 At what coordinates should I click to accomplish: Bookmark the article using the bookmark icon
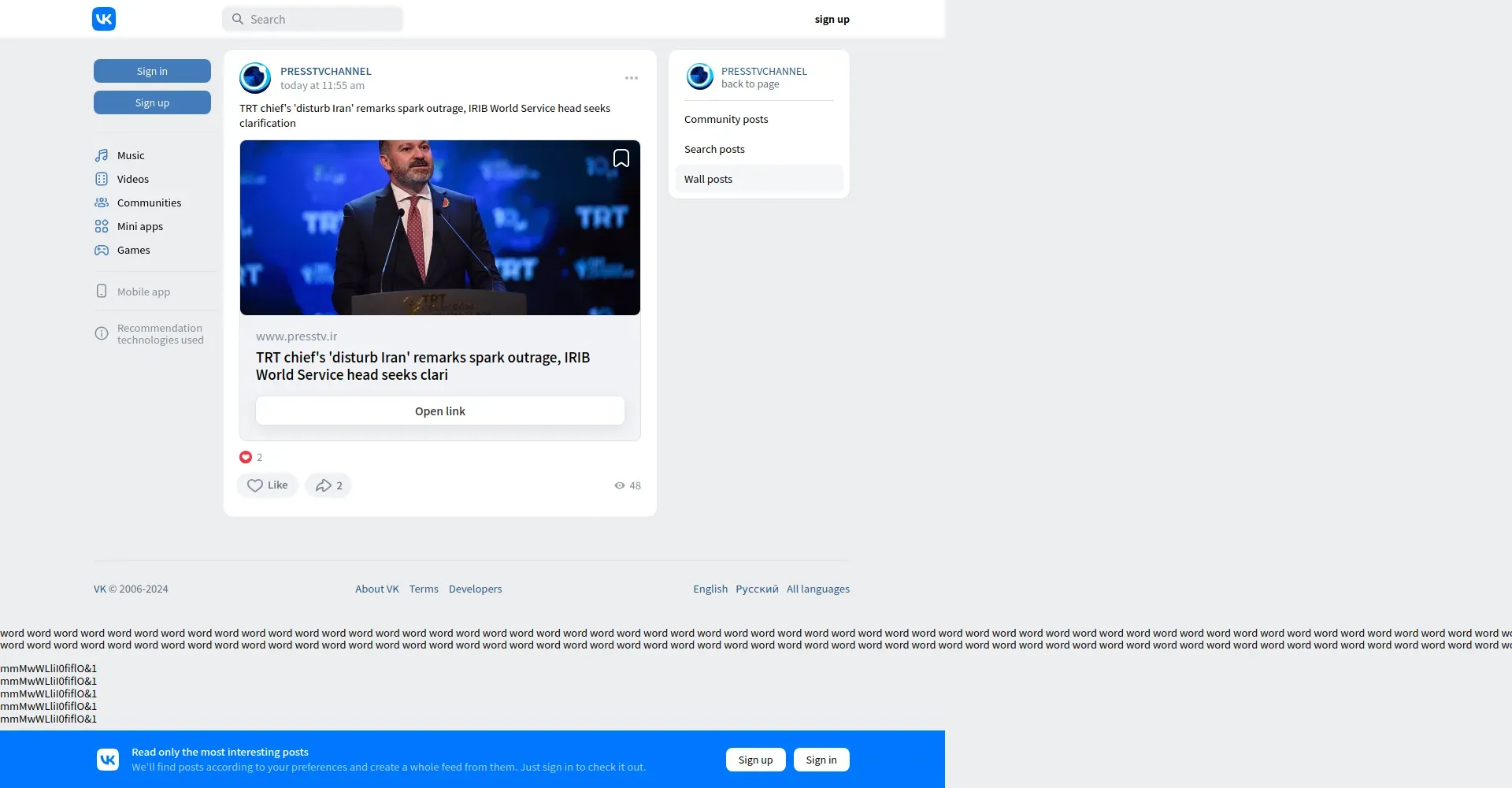point(621,158)
